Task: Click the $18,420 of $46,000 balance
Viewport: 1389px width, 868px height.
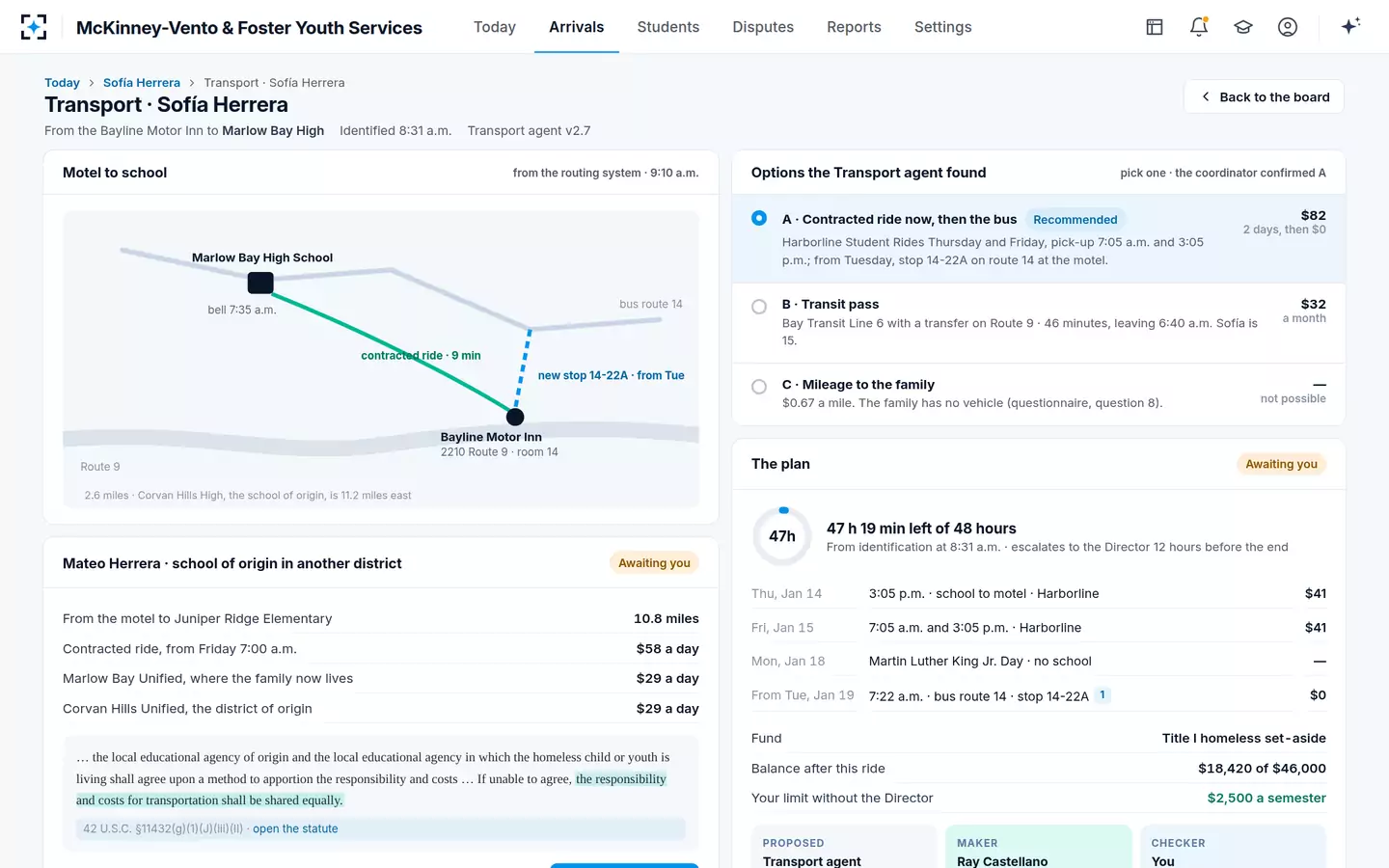Action: (1262, 768)
